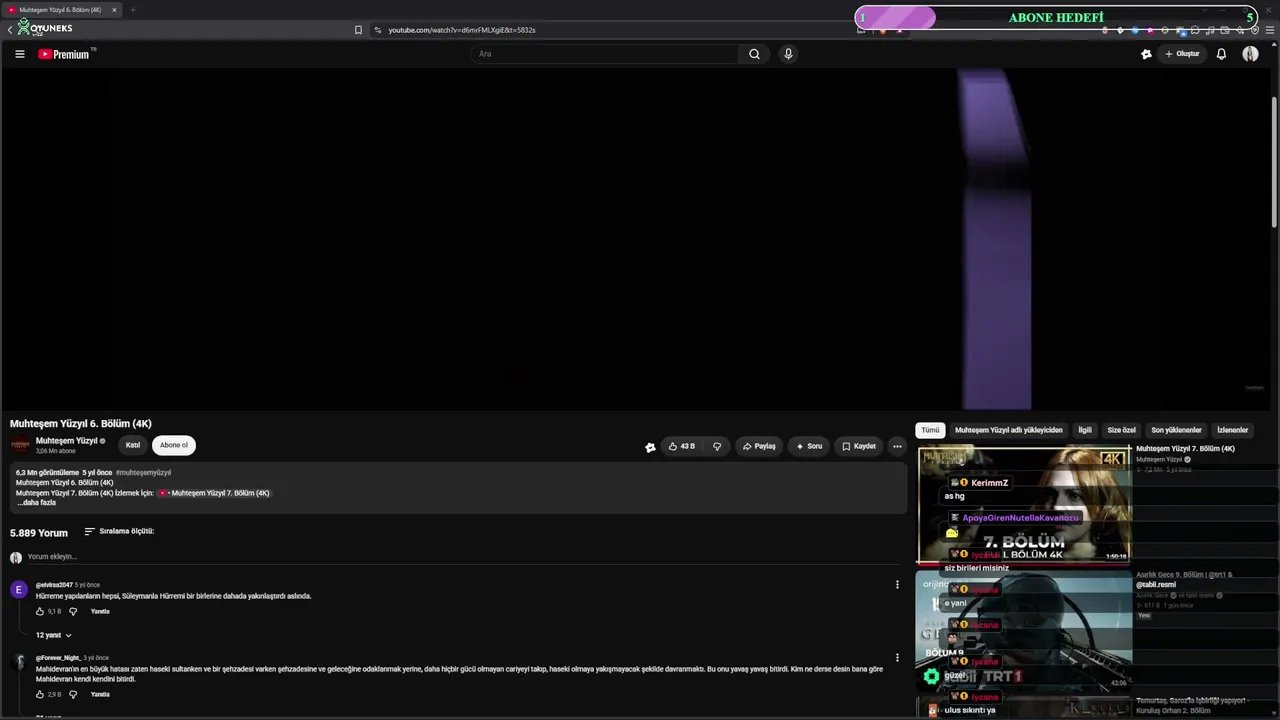
Task: Go back with the browser back arrow
Action: (x=10, y=30)
